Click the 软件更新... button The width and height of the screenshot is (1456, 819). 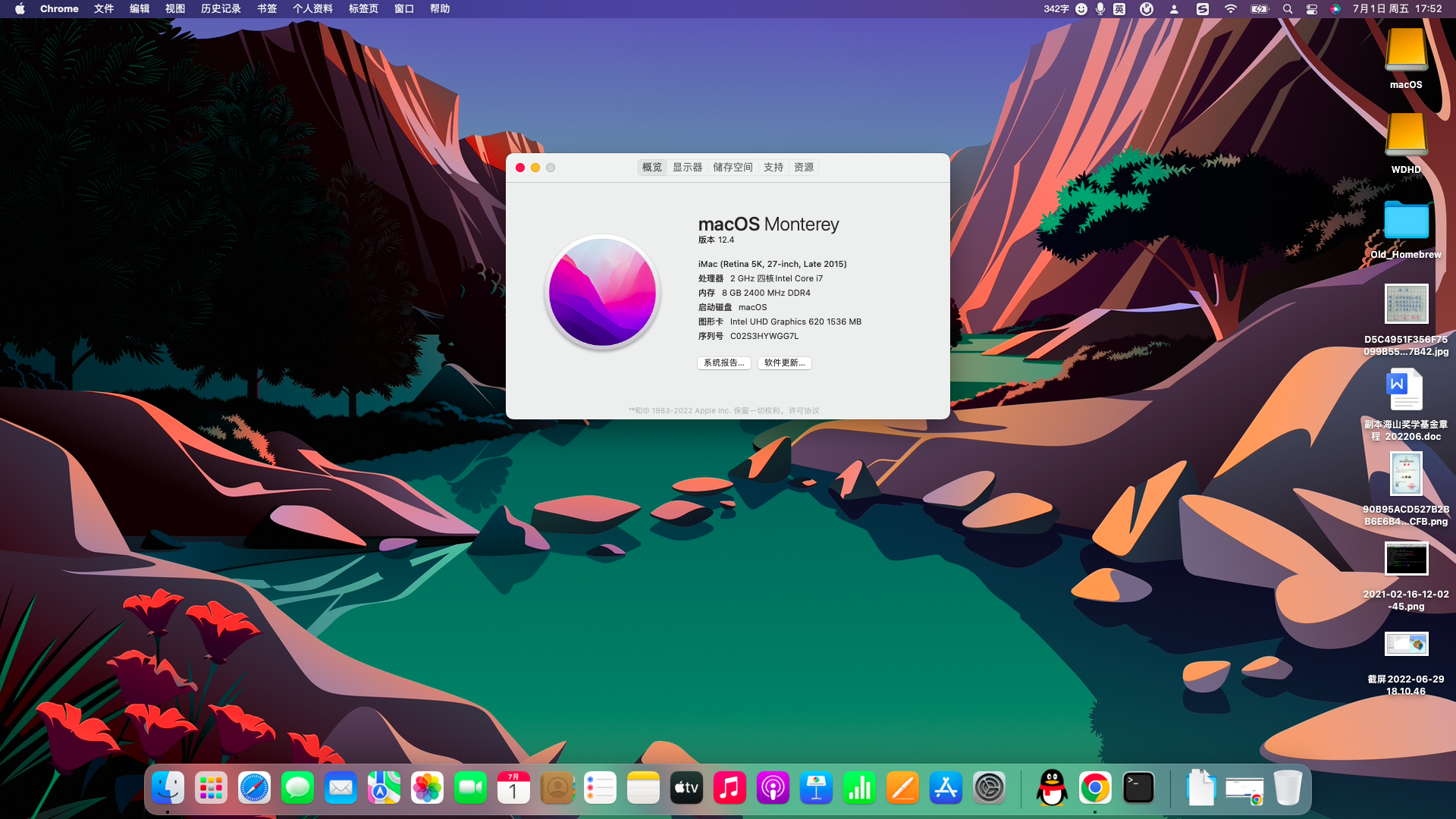point(785,363)
